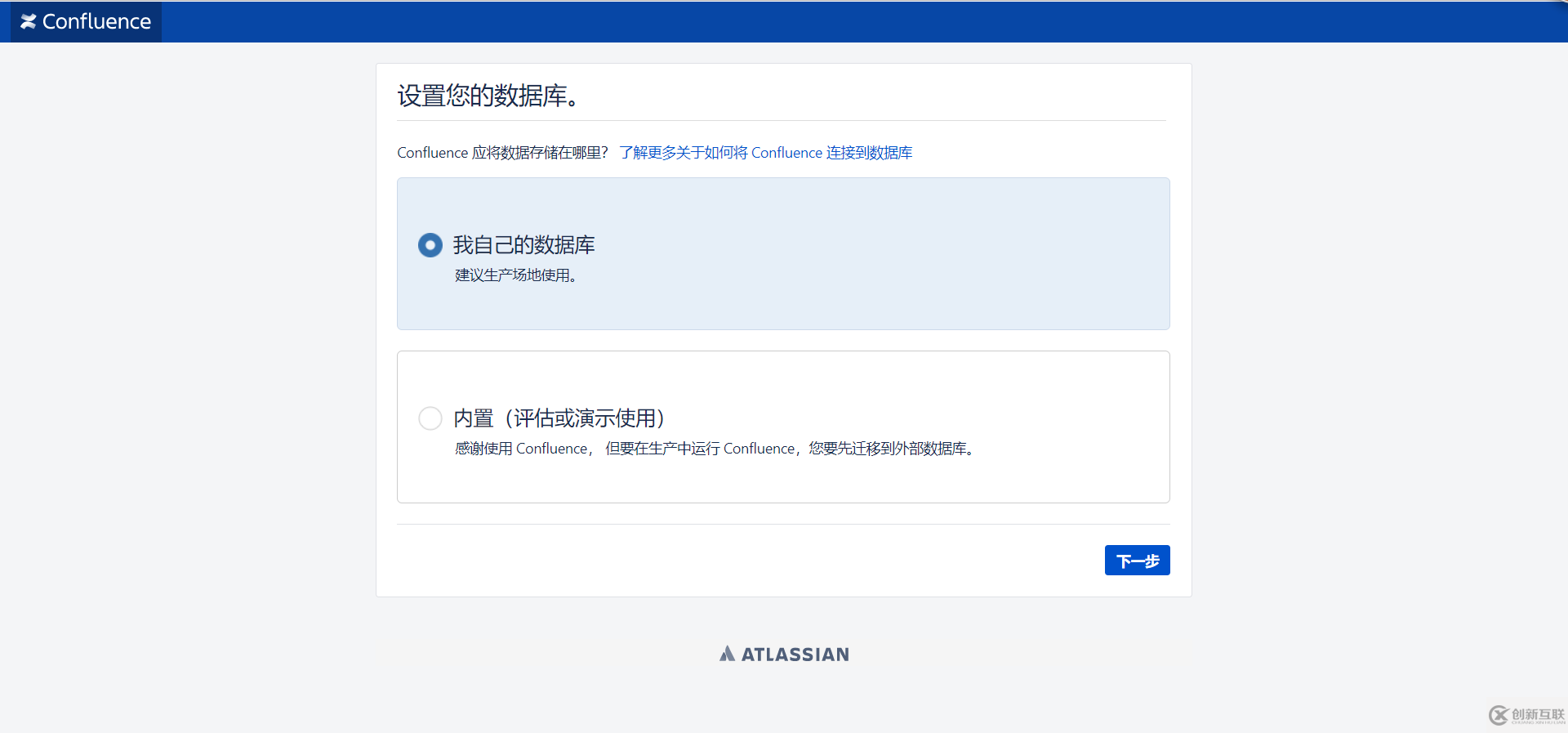The height and width of the screenshot is (733, 1568).
Task: Click the Confluence logo in header
Action: coord(86,22)
